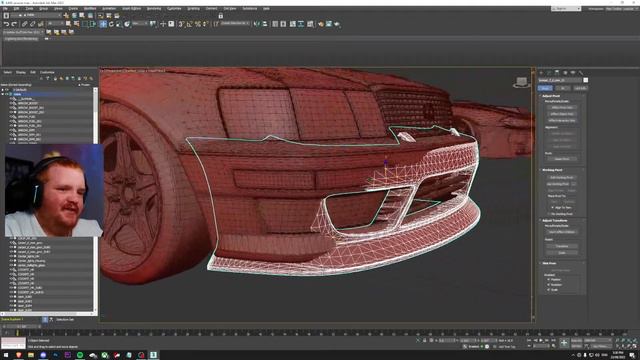This screenshot has width=640, height=360.
Task: Activate the Select and Scale tool
Action: [119, 24]
